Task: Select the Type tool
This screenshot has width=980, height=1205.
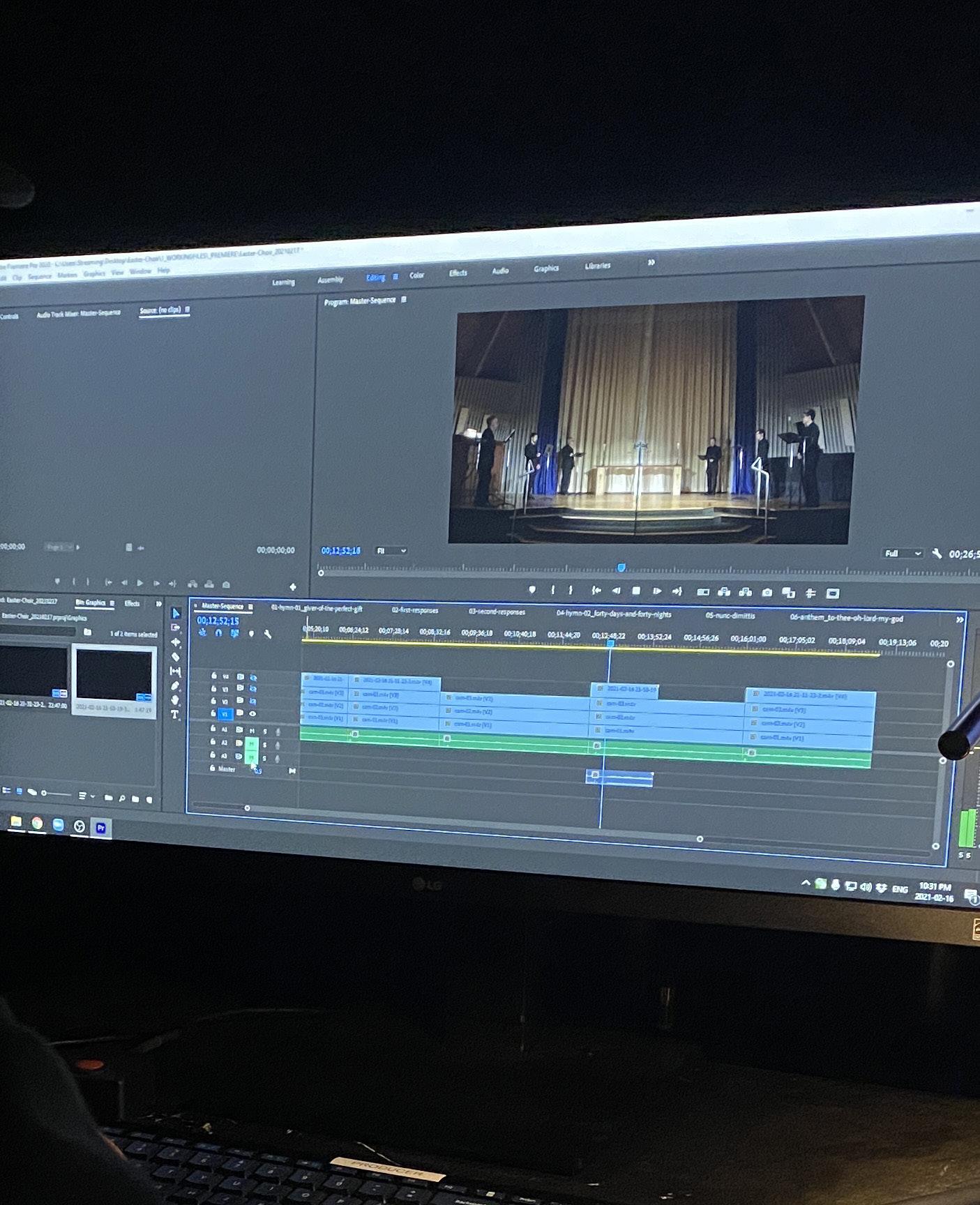Action: [175, 715]
